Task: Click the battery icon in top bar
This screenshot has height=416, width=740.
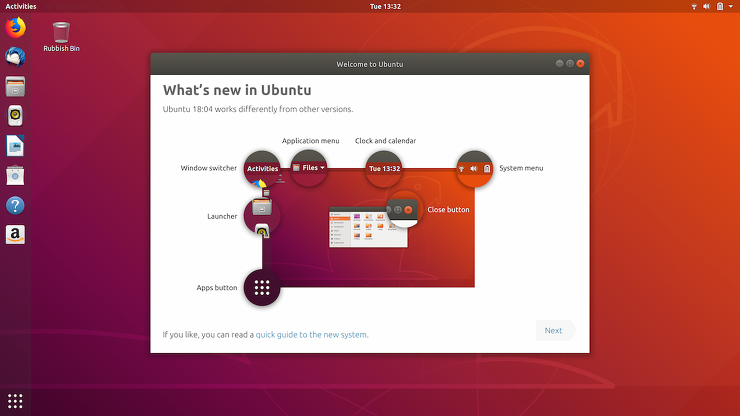Action: coord(720,7)
